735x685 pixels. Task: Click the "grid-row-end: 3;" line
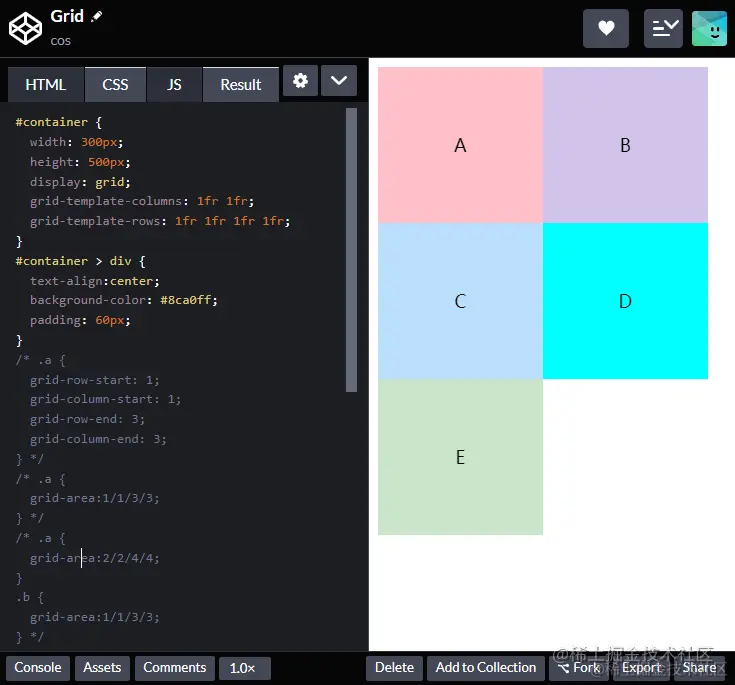point(87,419)
